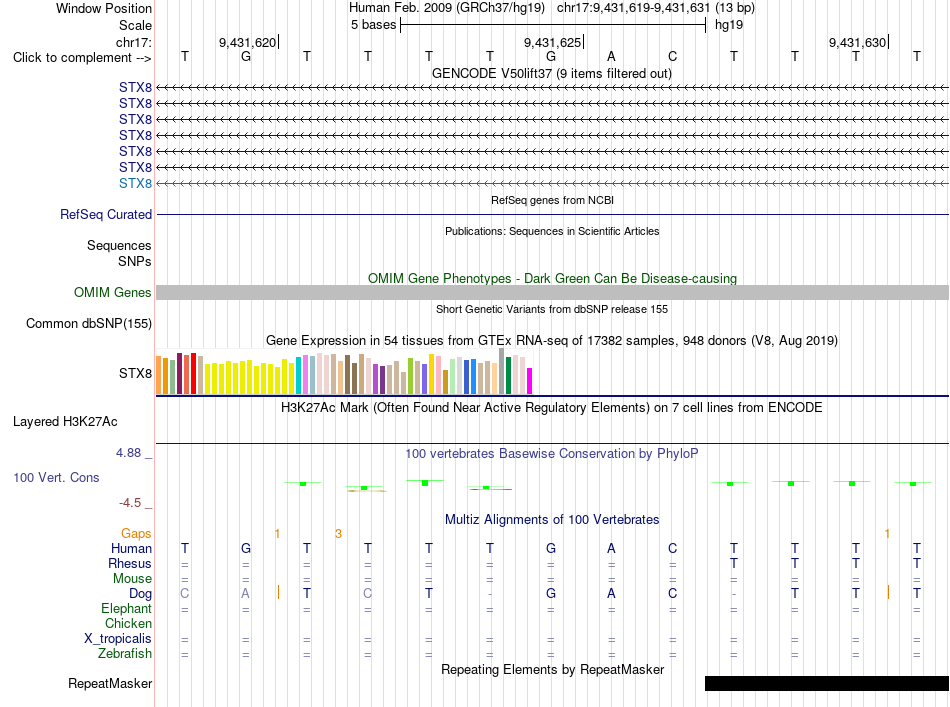950x707 pixels.
Task: Click the Mouse species label
Action: pyautogui.click(x=132, y=579)
